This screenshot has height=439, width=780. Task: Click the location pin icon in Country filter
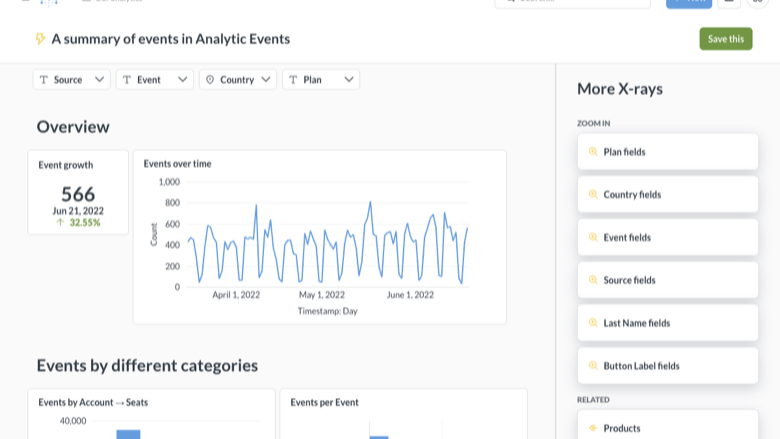pyautogui.click(x=210, y=80)
